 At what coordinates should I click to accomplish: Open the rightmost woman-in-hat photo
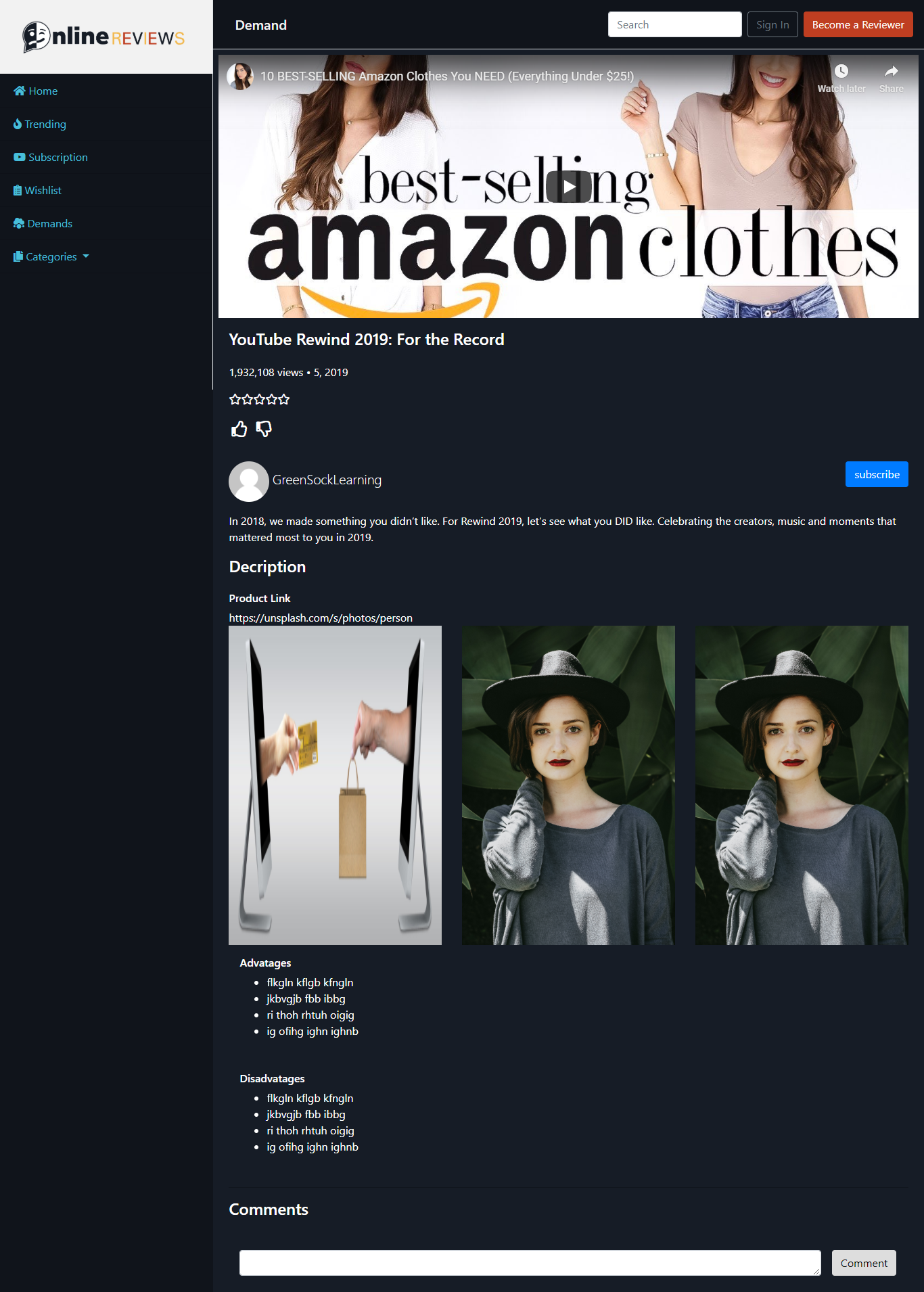tap(802, 785)
